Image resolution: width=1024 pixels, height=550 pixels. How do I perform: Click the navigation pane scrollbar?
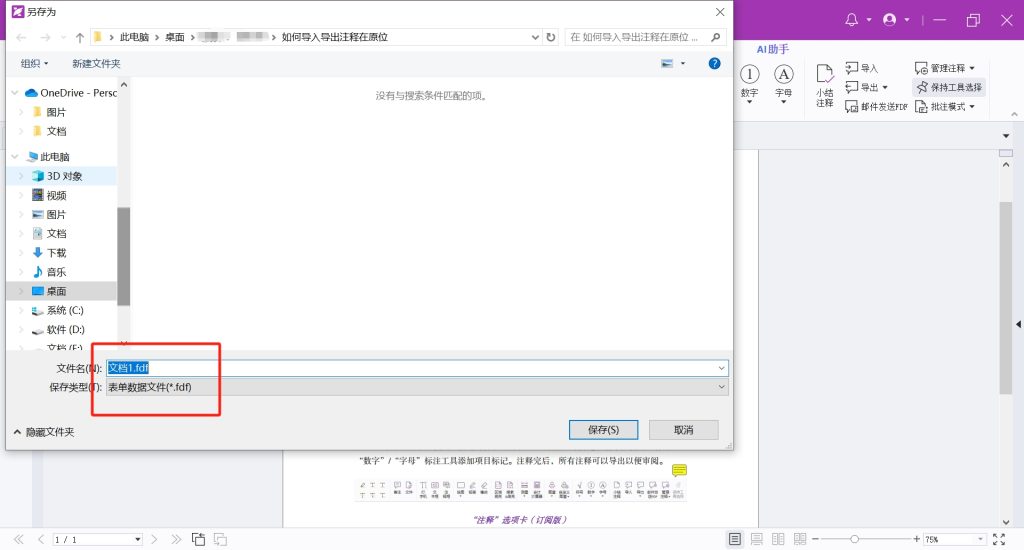pyautogui.click(x=123, y=256)
